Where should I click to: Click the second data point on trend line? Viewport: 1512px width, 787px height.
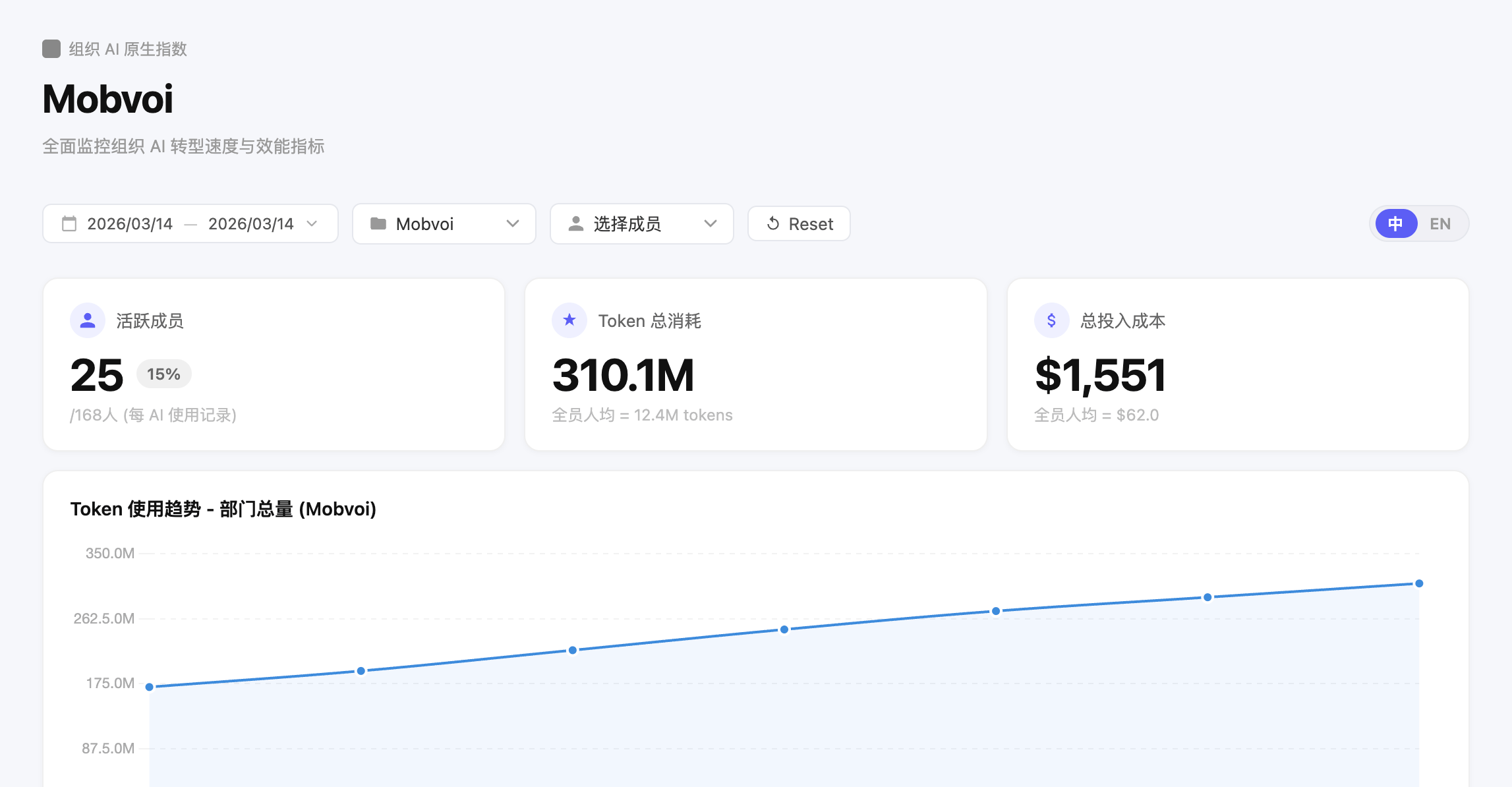click(x=361, y=671)
